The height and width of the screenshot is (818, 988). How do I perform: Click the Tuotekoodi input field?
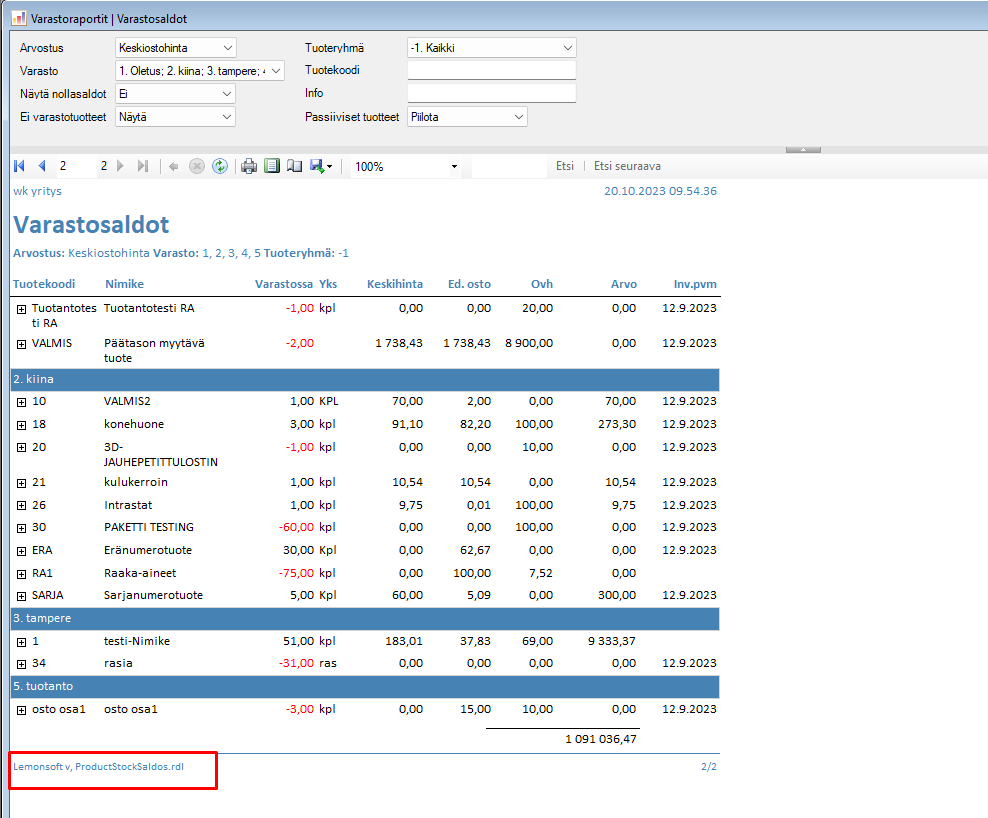point(491,71)
